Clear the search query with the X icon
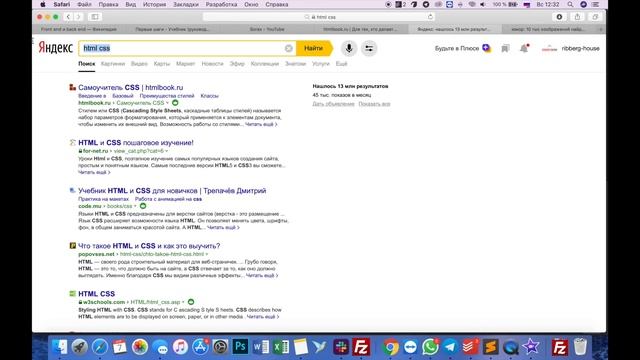 click(x=289, y=48)
